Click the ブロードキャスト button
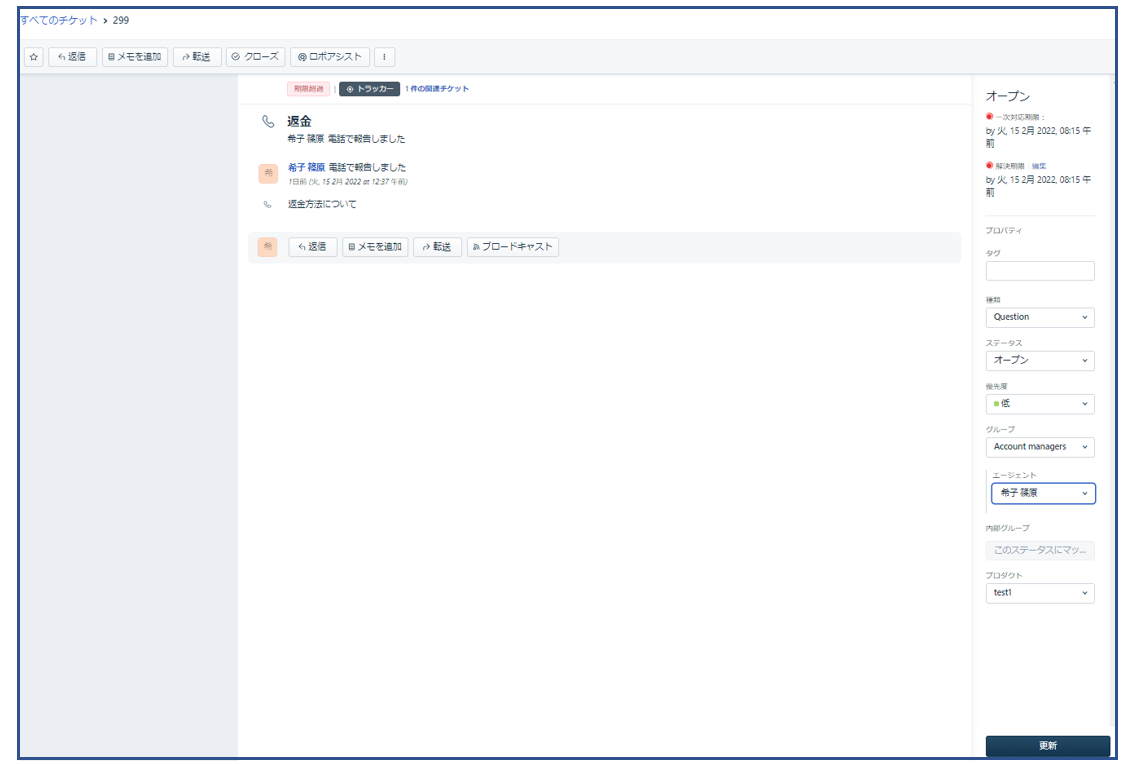 pyautogui.click(x=513, y=247)
